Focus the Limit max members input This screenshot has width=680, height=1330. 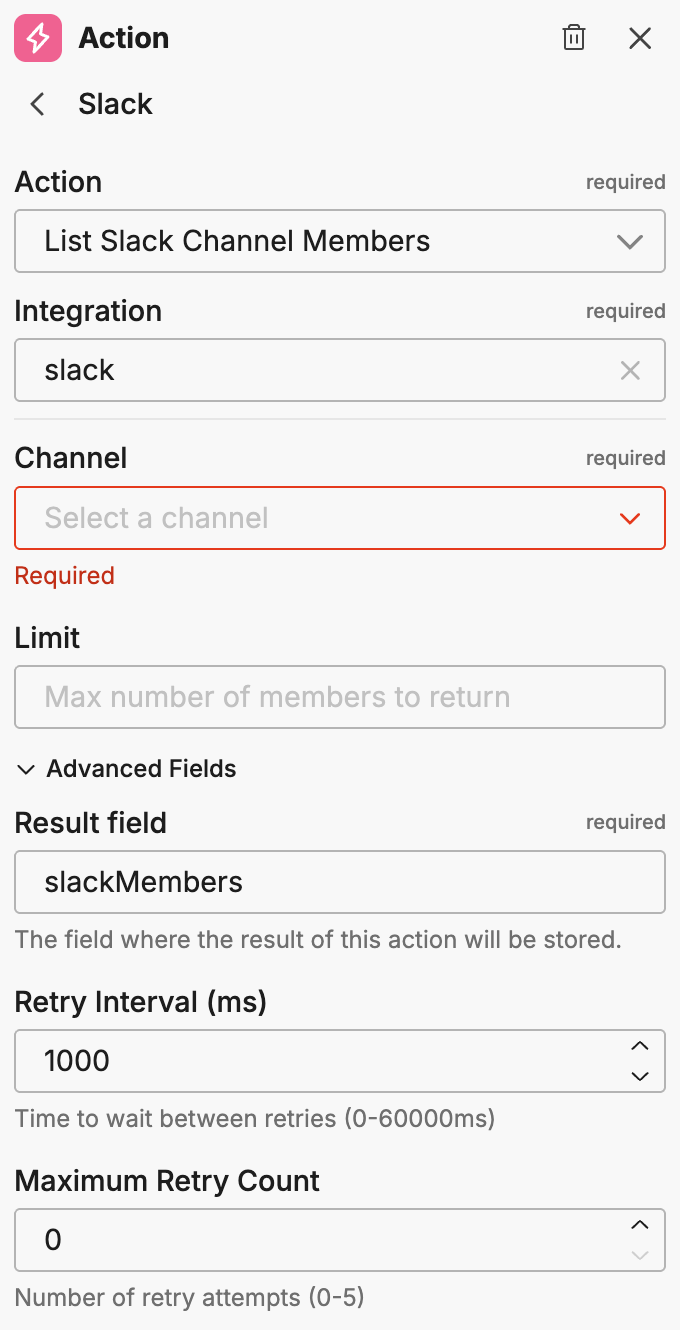pyautogui.click(x=339, y=697)
